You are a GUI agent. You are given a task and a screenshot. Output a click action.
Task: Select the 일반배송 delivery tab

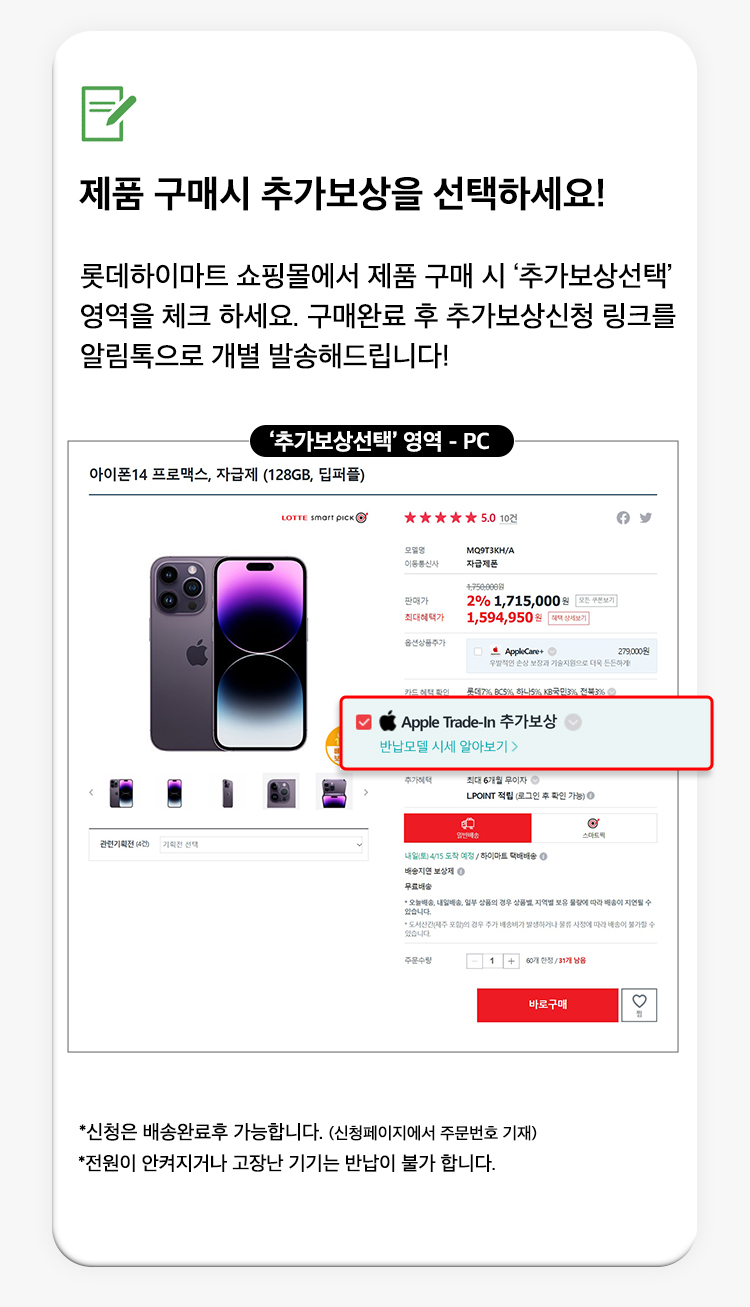click(468, 828)
